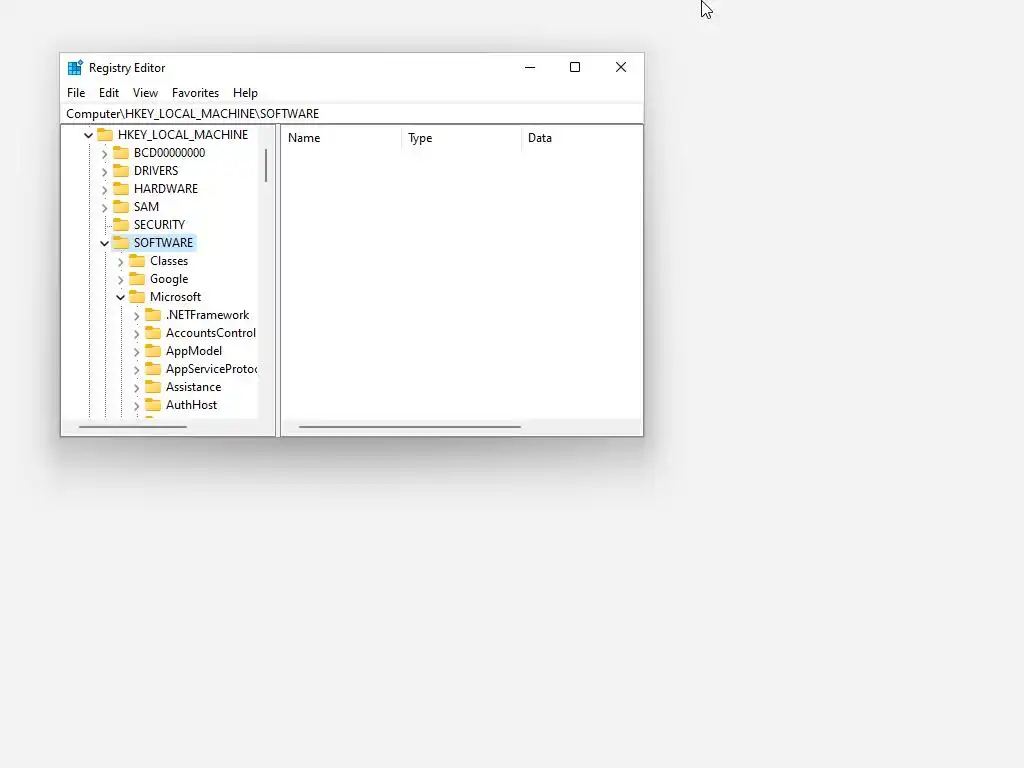
Task: Expand the DRIVERS key
Action: pyautogui.click(x=104, y=172)
